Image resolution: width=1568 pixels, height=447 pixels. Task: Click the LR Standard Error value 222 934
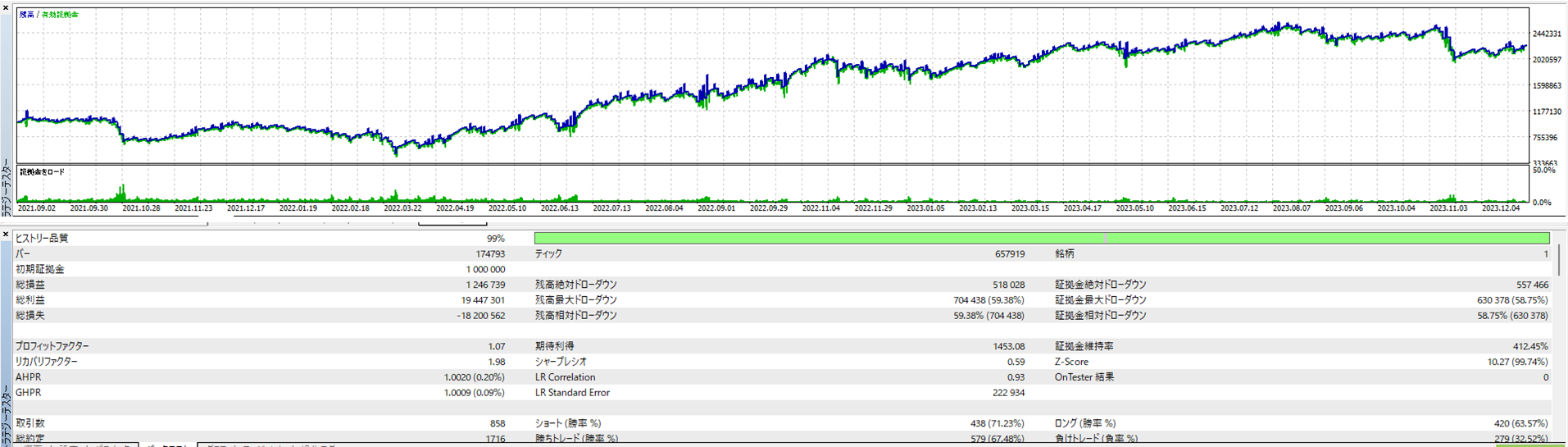tap(1008, 393)
